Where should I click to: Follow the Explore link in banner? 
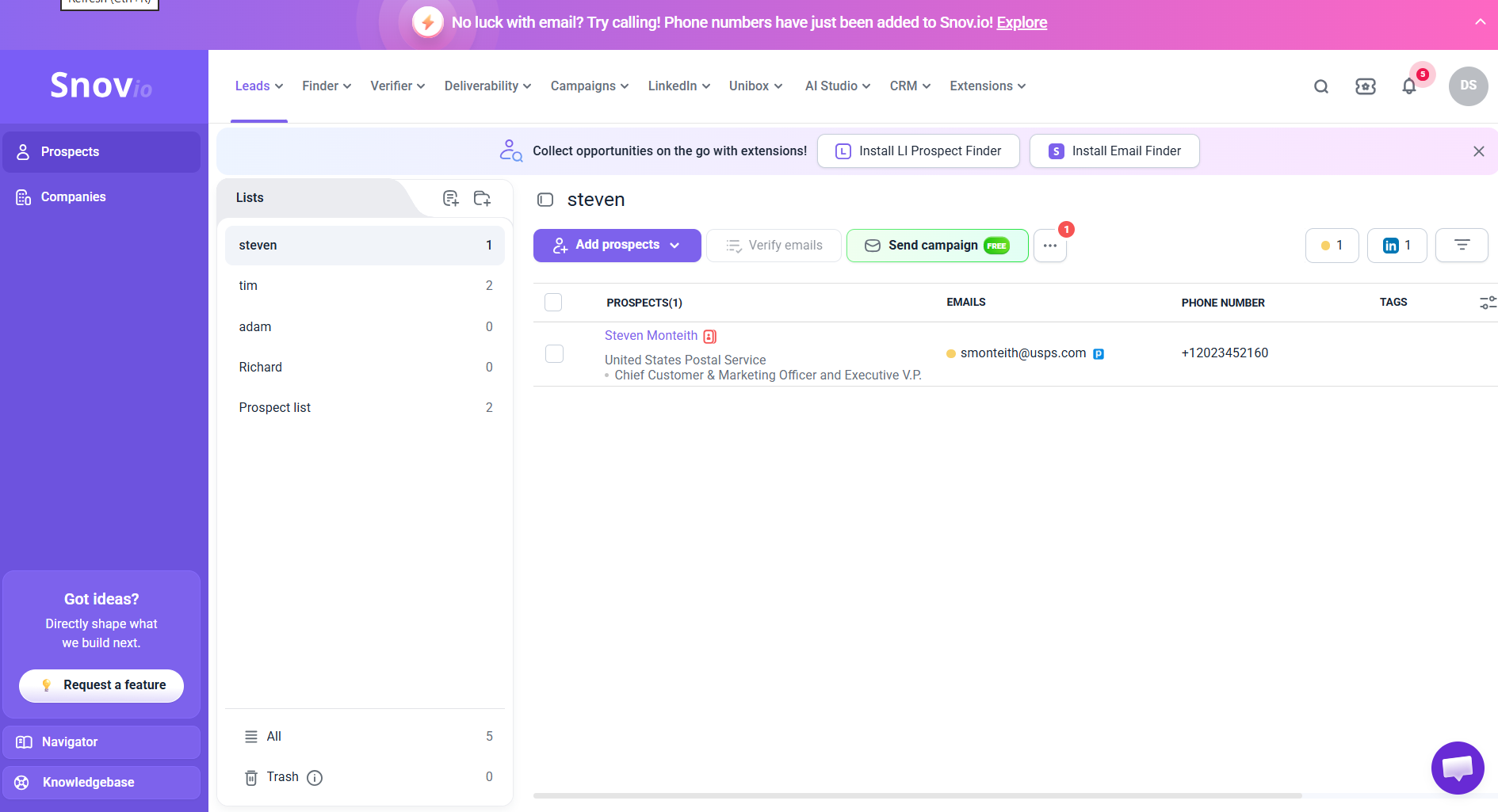[1022, 22]
